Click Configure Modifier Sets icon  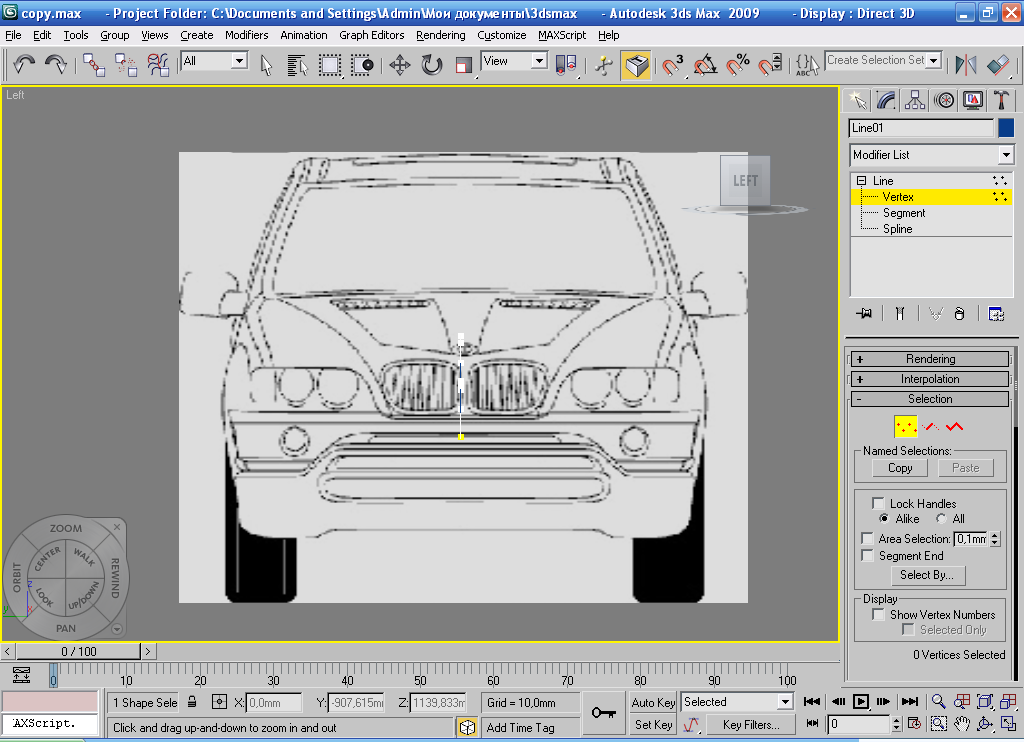point(996,314)
